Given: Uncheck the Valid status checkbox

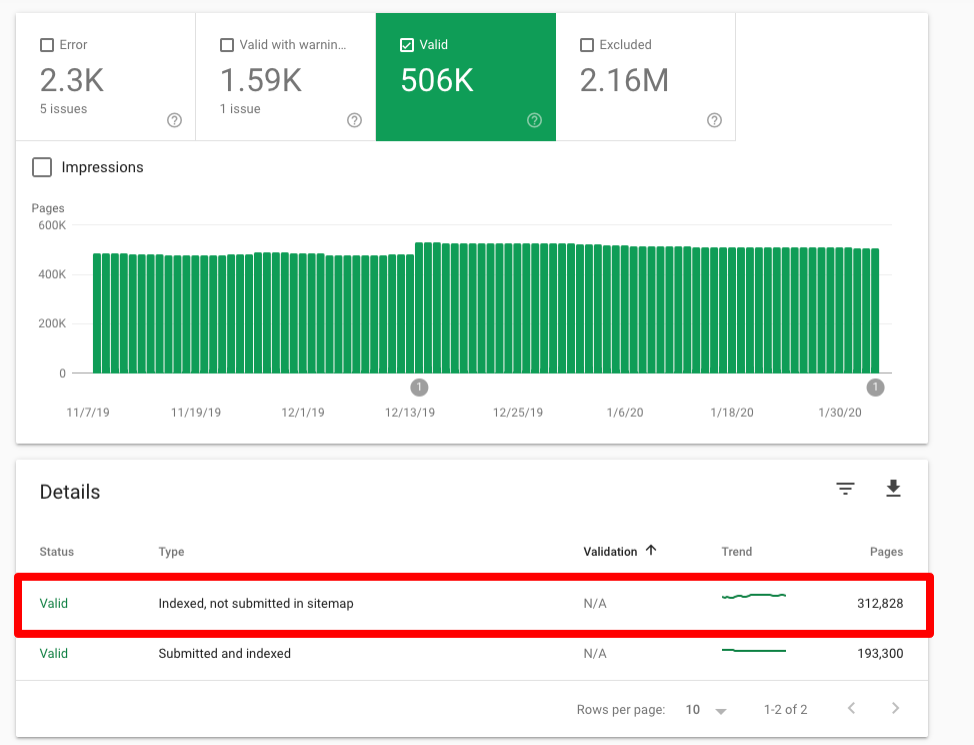Looking at the screenshot, I should (x=407, y=45).
